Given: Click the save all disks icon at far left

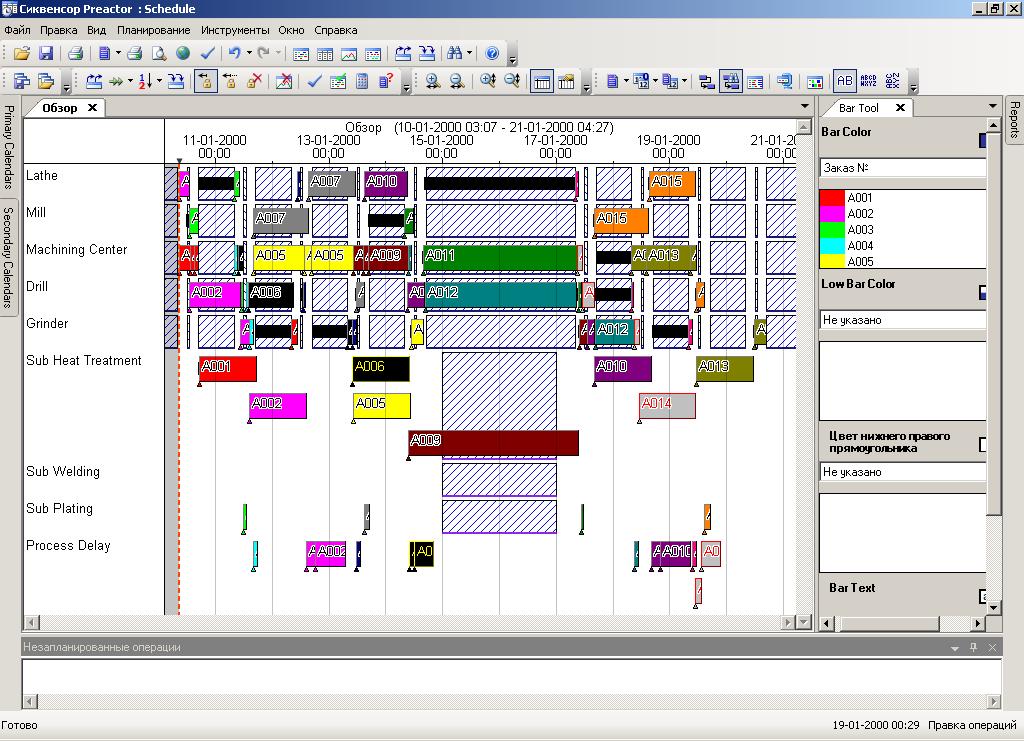Looking at the screenshot, I should [22, 82].
